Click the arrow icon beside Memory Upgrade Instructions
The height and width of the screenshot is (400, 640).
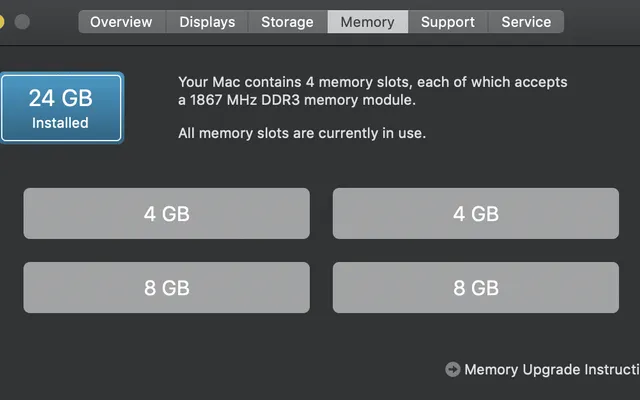point(452,369)
